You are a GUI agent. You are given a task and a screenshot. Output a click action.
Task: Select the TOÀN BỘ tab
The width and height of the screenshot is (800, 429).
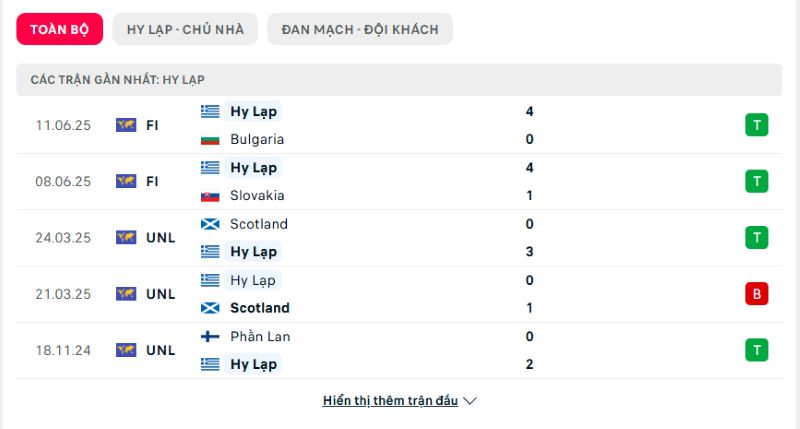60,29
